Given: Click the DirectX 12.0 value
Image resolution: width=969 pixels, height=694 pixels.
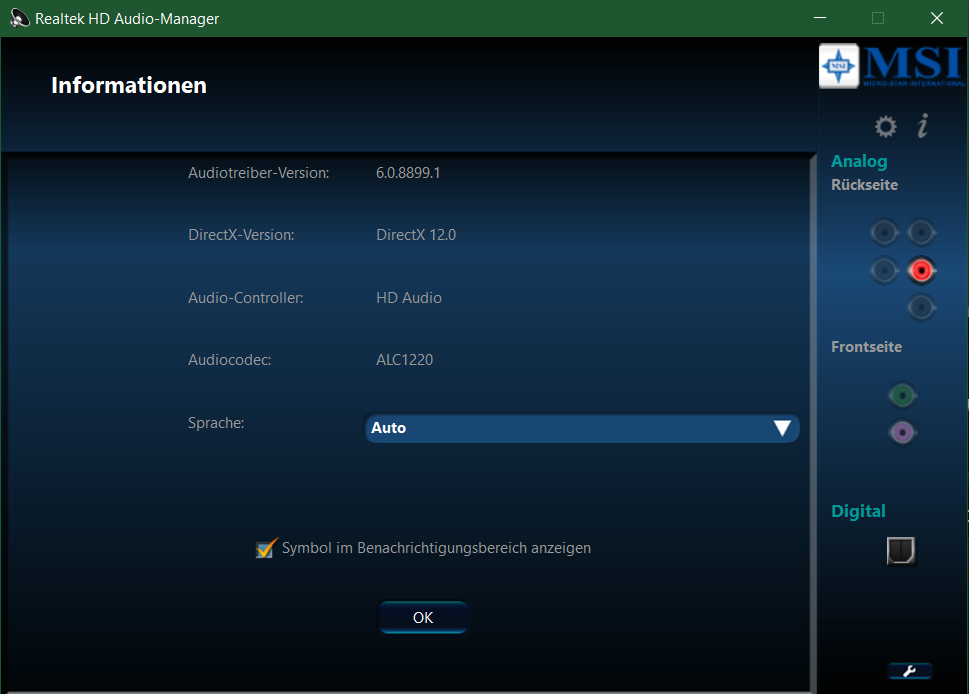Looking at the screenshot, I should [416, 235].
